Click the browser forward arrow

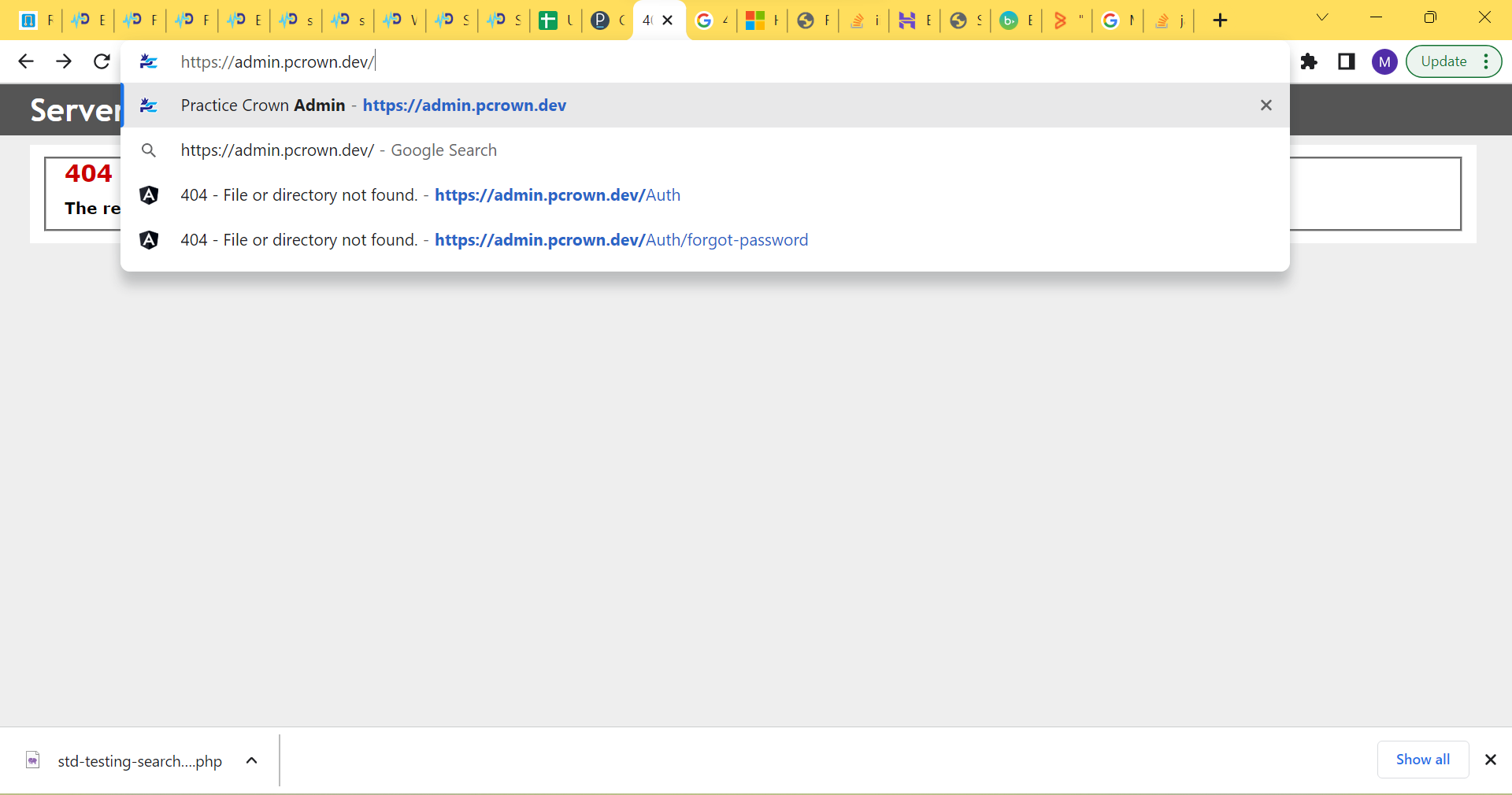point(64,61)
